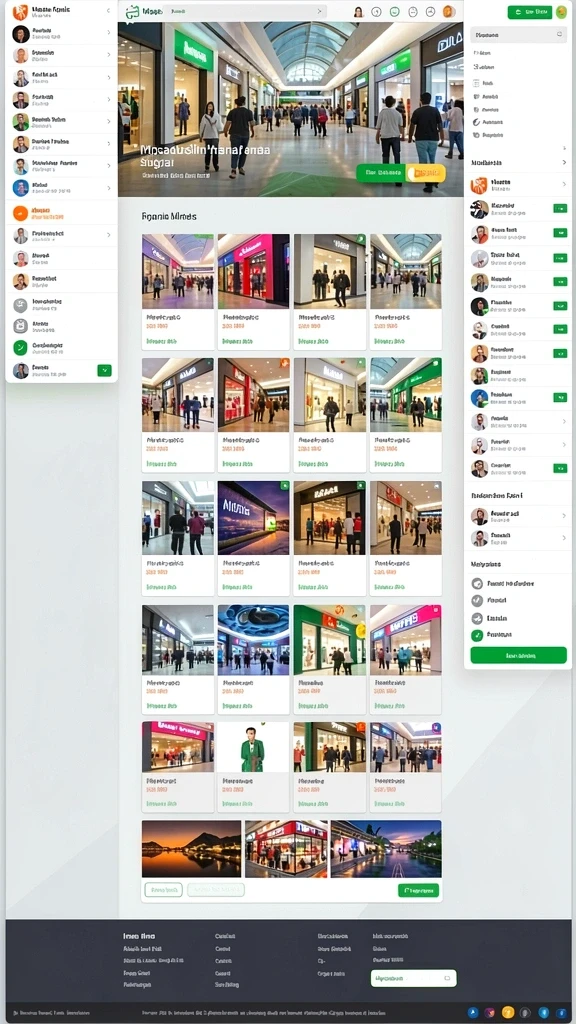This screenshot has height=1024, width=576.
Task: Open the orange avatar in the header bar
Action: (449, 12)
